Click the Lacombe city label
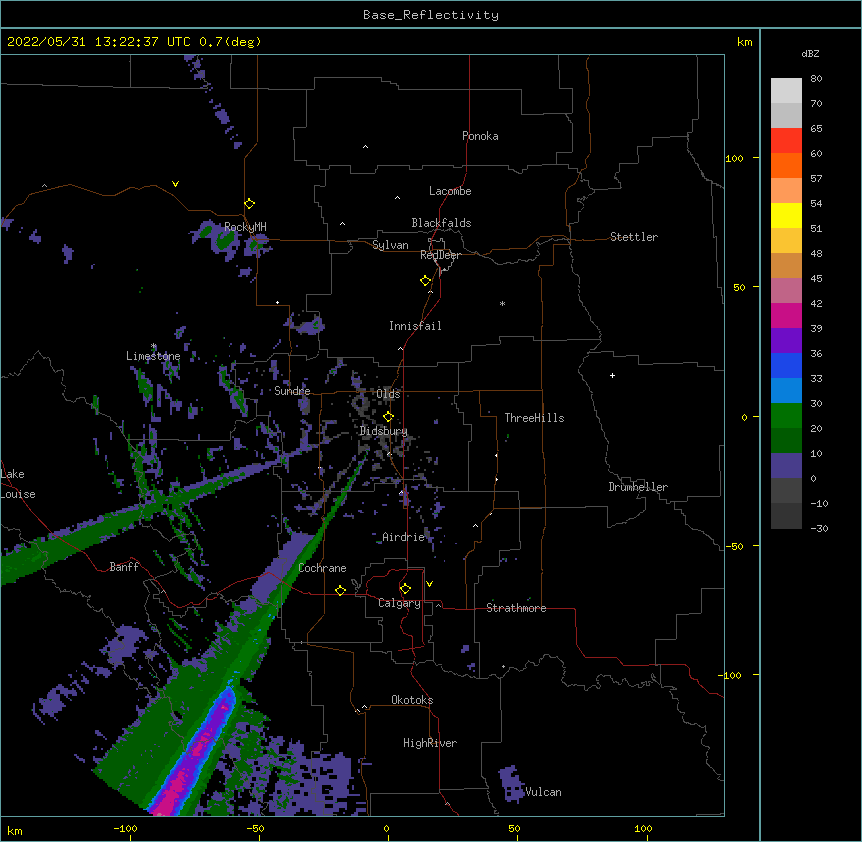This screenshot has width=862, height=842. pos(450,191)
